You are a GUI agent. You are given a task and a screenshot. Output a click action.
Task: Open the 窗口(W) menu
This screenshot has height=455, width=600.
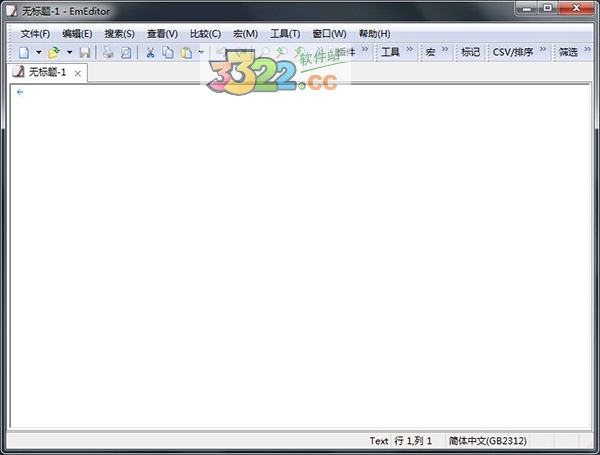[329, 34]
